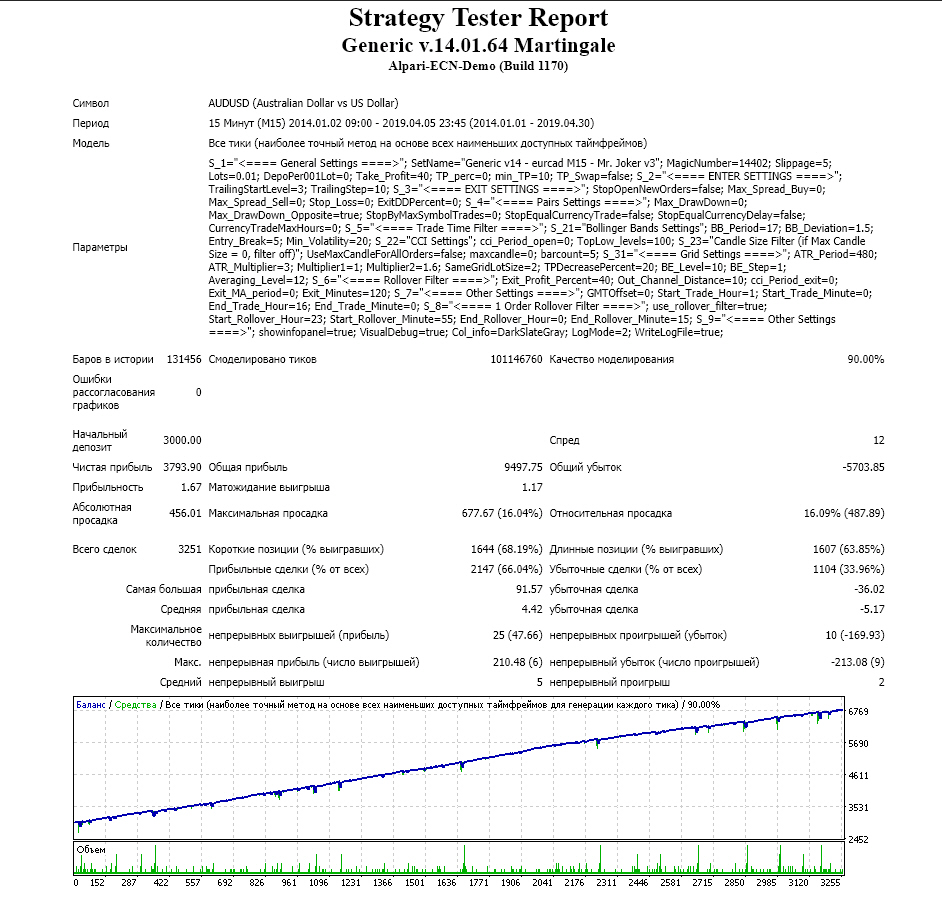
Task: Select the Все тики model description
Action: click(x=428, y=143)
